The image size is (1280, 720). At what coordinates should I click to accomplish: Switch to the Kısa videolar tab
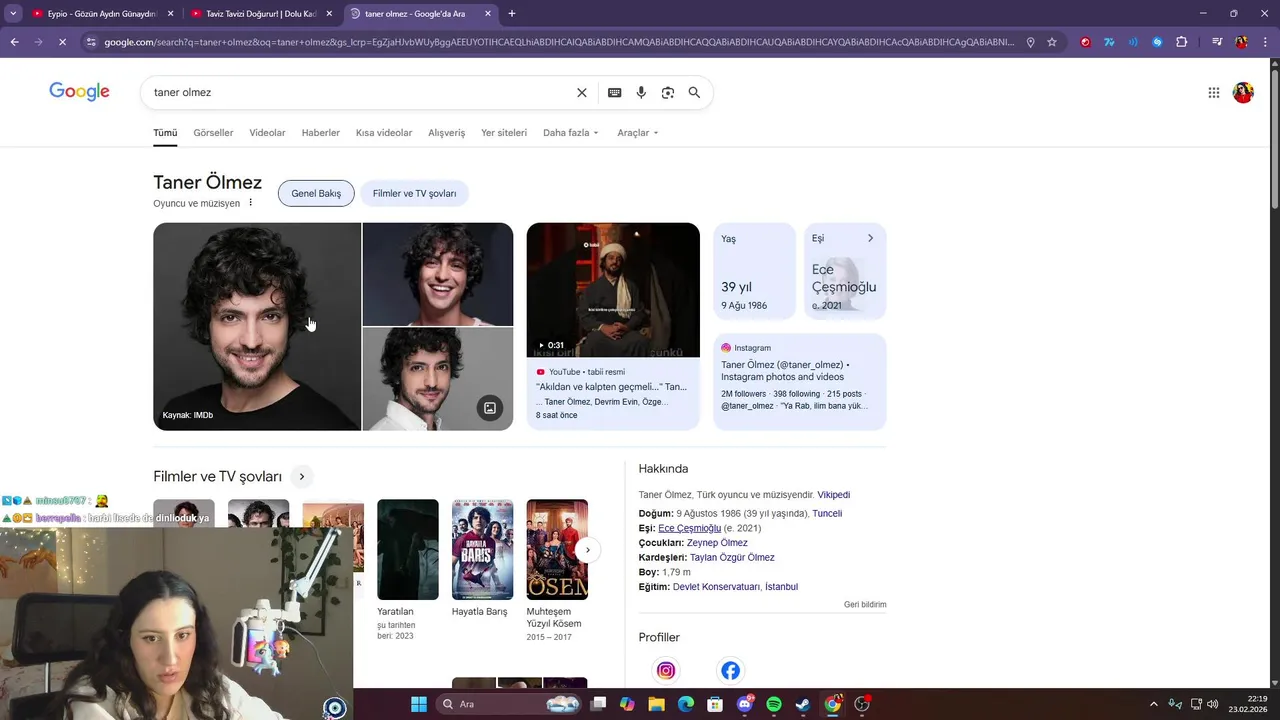384,133
